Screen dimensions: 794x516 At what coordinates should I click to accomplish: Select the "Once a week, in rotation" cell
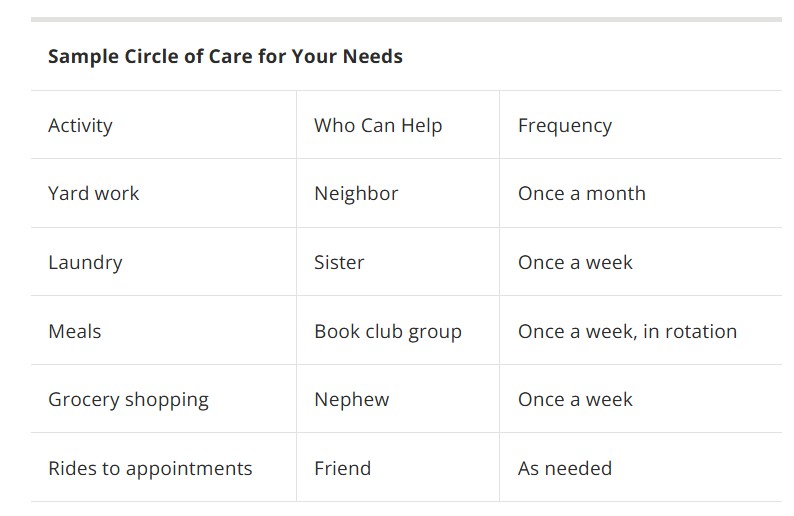pos(627,331)
